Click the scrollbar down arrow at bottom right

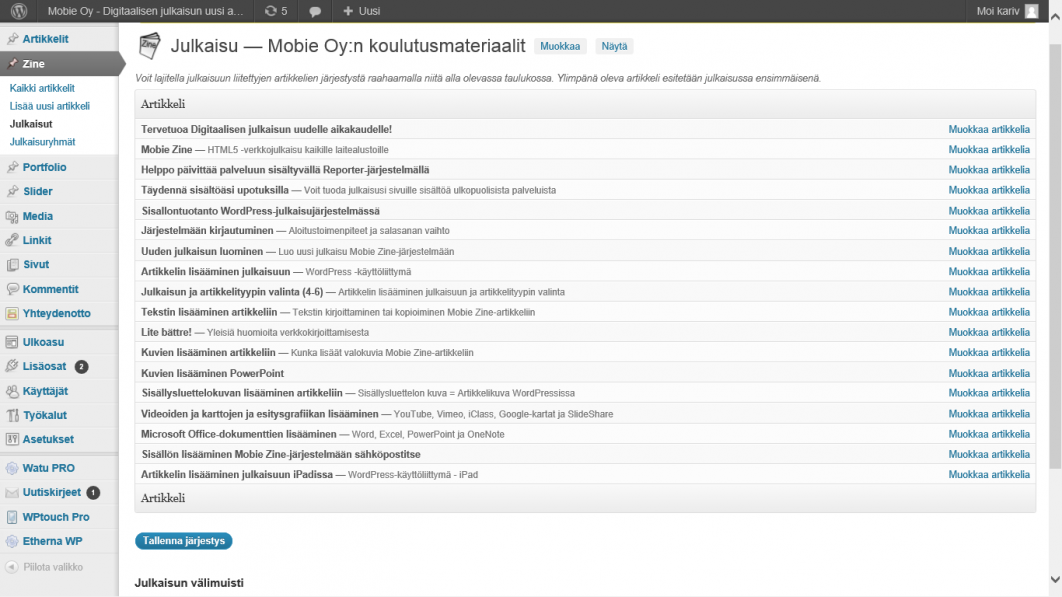pos(1054,580)
